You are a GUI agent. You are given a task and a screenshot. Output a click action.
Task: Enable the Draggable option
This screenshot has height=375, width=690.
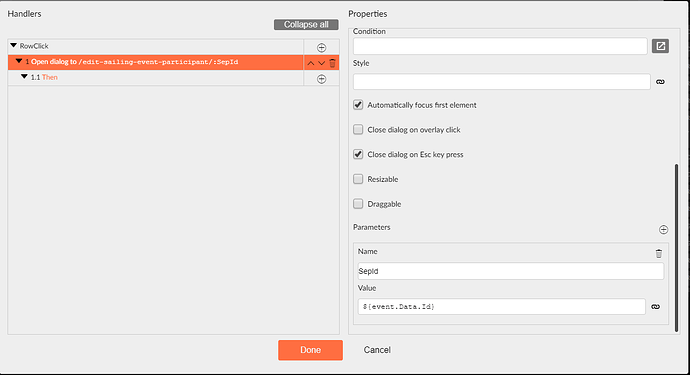pos(358,203)
